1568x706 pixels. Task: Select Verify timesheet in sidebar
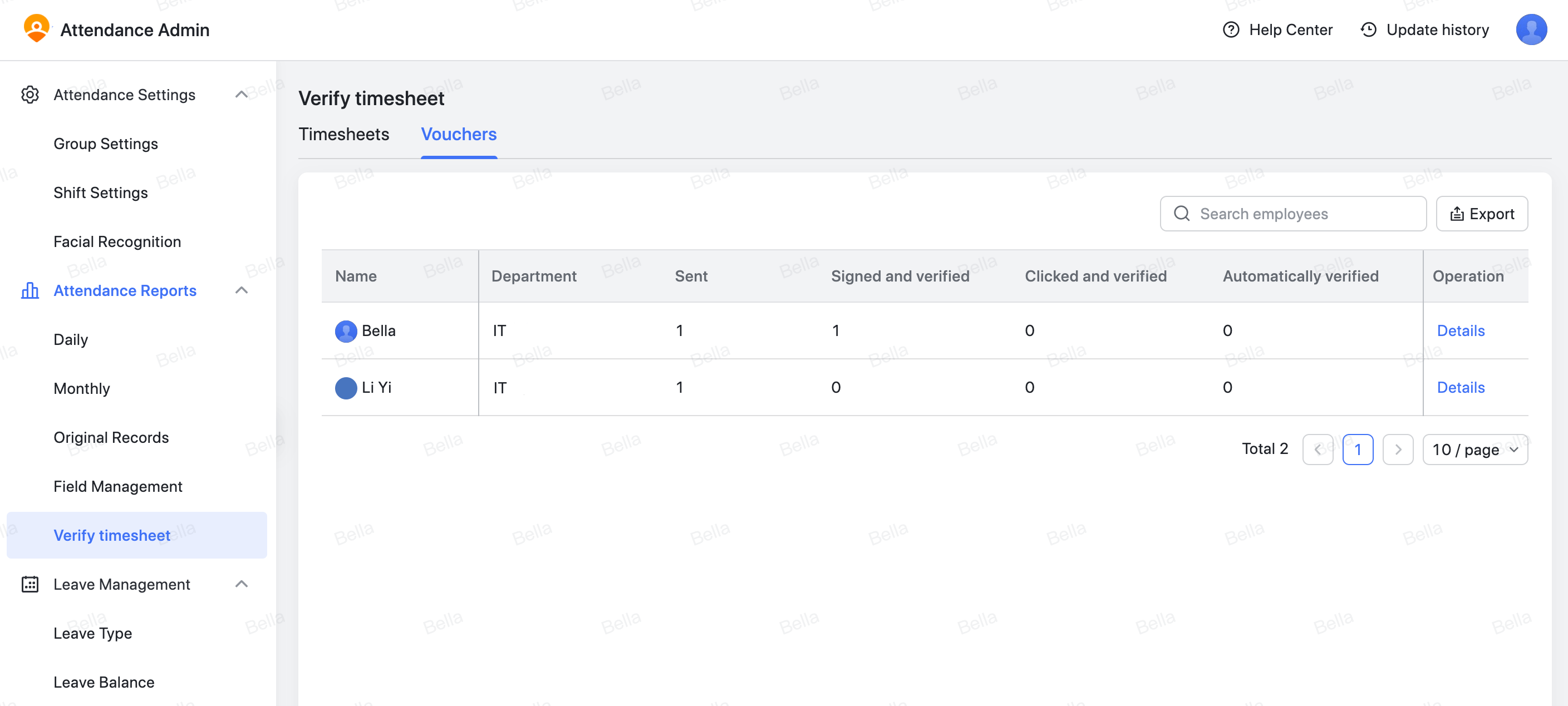pos(137,535)
